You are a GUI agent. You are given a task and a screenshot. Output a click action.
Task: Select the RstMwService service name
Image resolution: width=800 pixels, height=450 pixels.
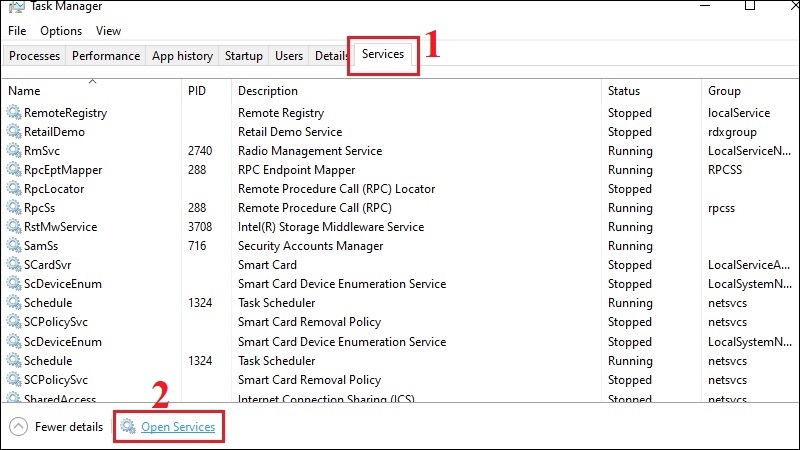pos(60,227)
